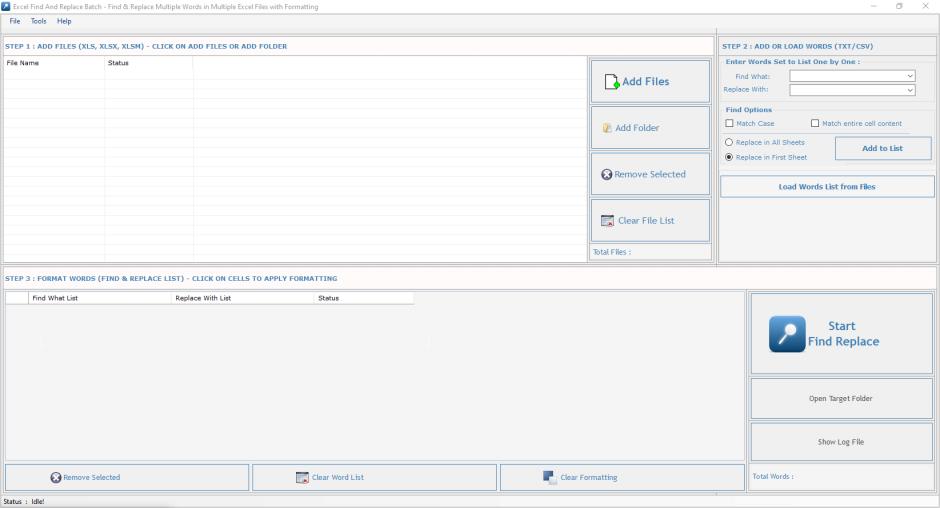This screenshot has height=508, width=940.
Task: Click the Total Words label
Action: pyautogui.click(x=773, y=476)
